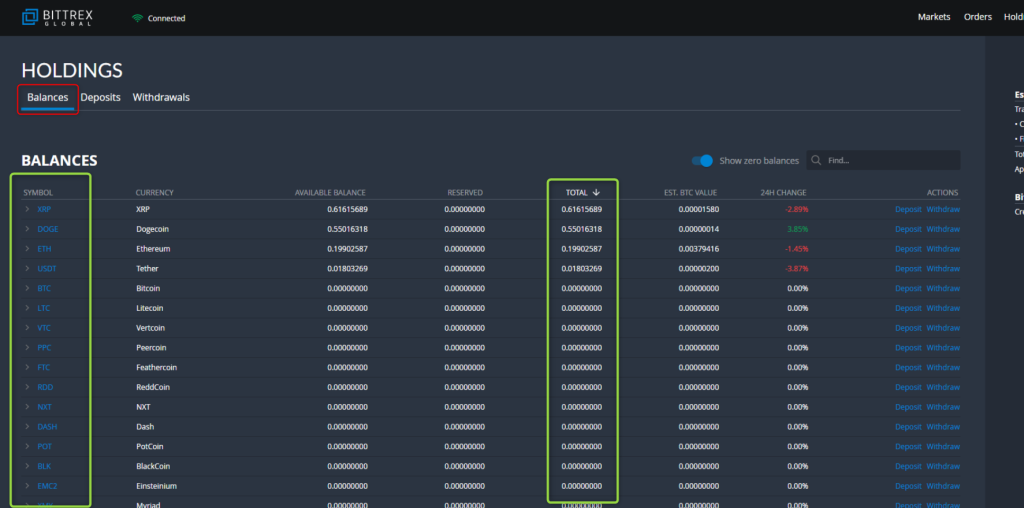Expand the DASH row chevron
The width and height of the screenshot is (1024, 508).
(x=27, y=426)
